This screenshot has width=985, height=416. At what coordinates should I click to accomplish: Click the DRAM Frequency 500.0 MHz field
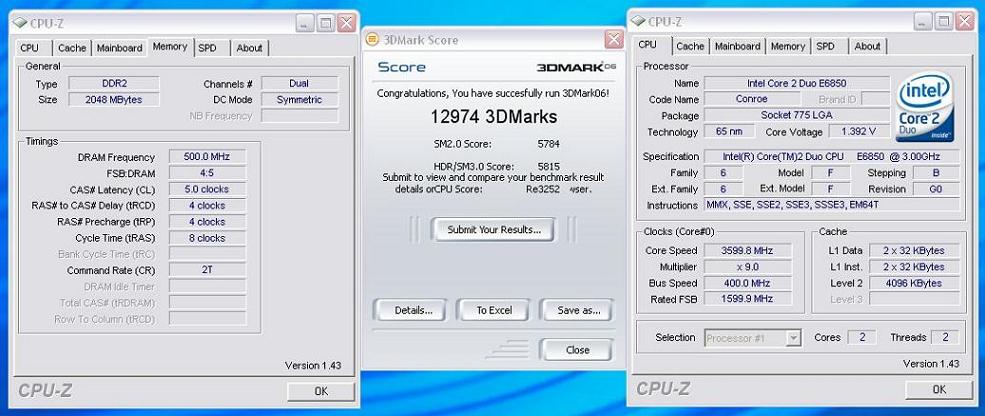click(207, 156)
